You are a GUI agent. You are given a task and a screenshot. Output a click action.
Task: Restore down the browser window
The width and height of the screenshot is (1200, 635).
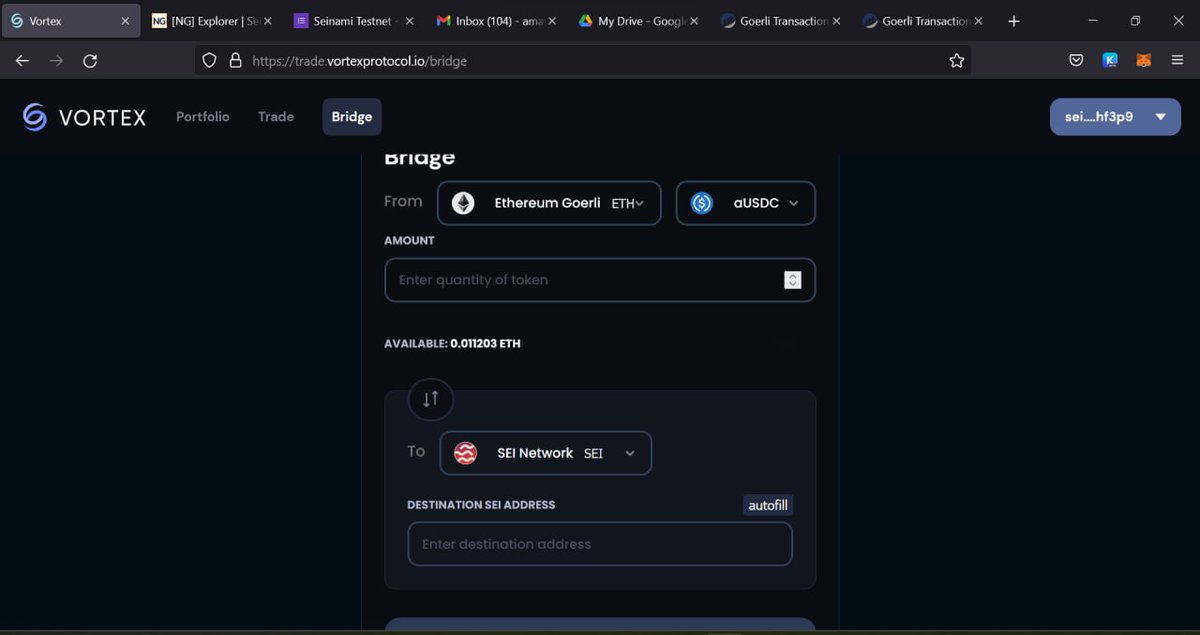click(x=1135, y=21)
